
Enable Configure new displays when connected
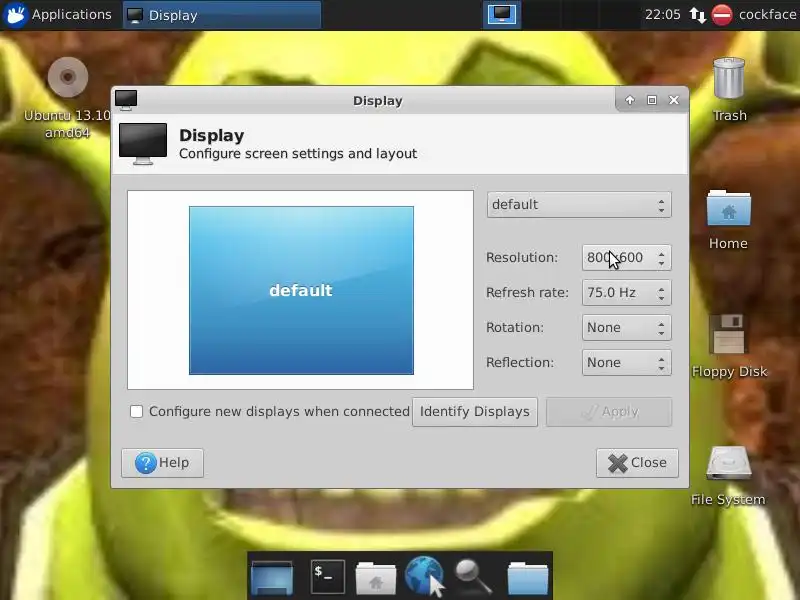coord(136,411)
